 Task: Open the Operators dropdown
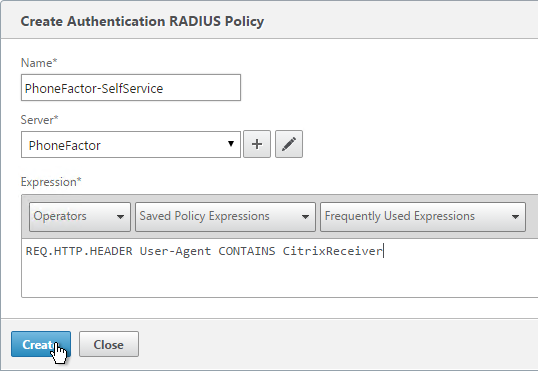click(x=80, y=217)
